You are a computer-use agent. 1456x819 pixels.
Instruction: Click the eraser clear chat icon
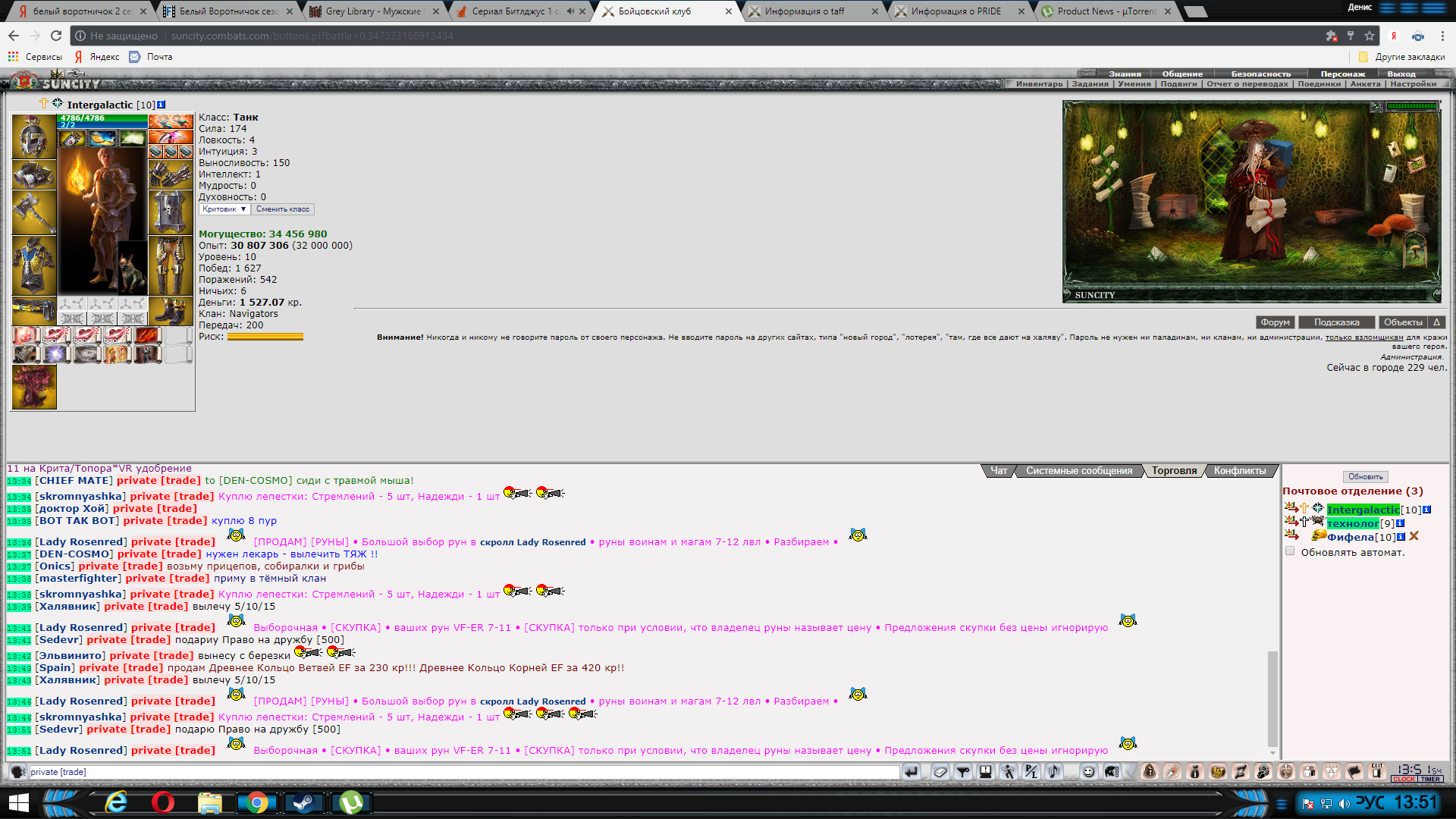pos(940,772)
